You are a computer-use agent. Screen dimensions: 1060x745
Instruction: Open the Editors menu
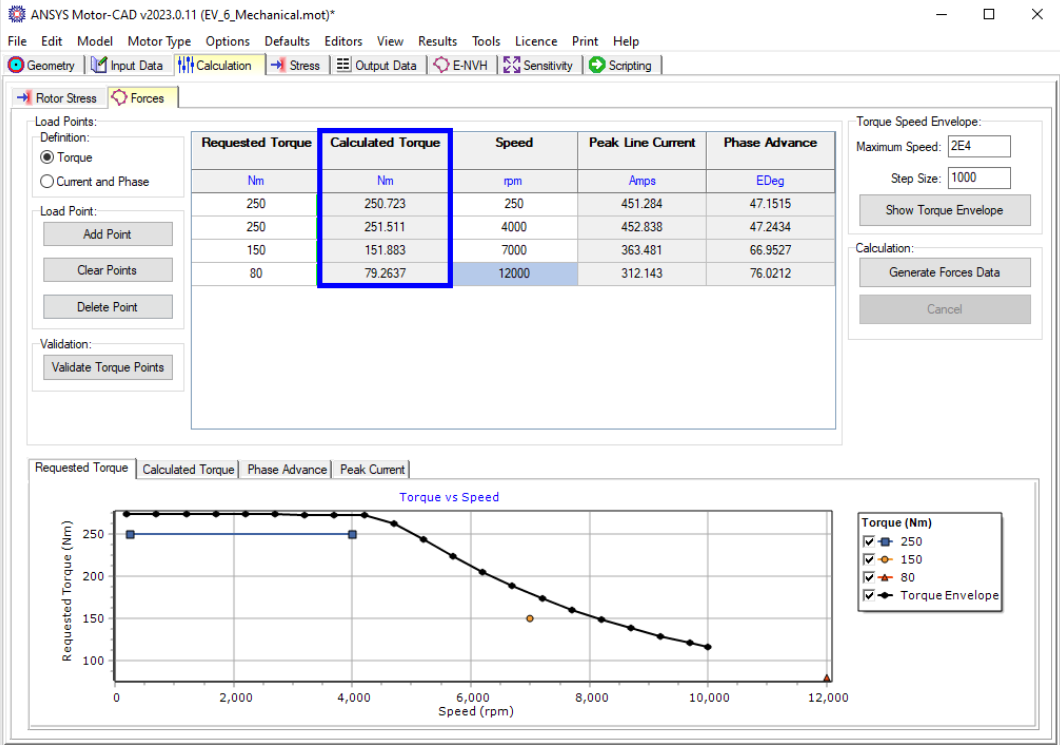click(x=343, y=41)
